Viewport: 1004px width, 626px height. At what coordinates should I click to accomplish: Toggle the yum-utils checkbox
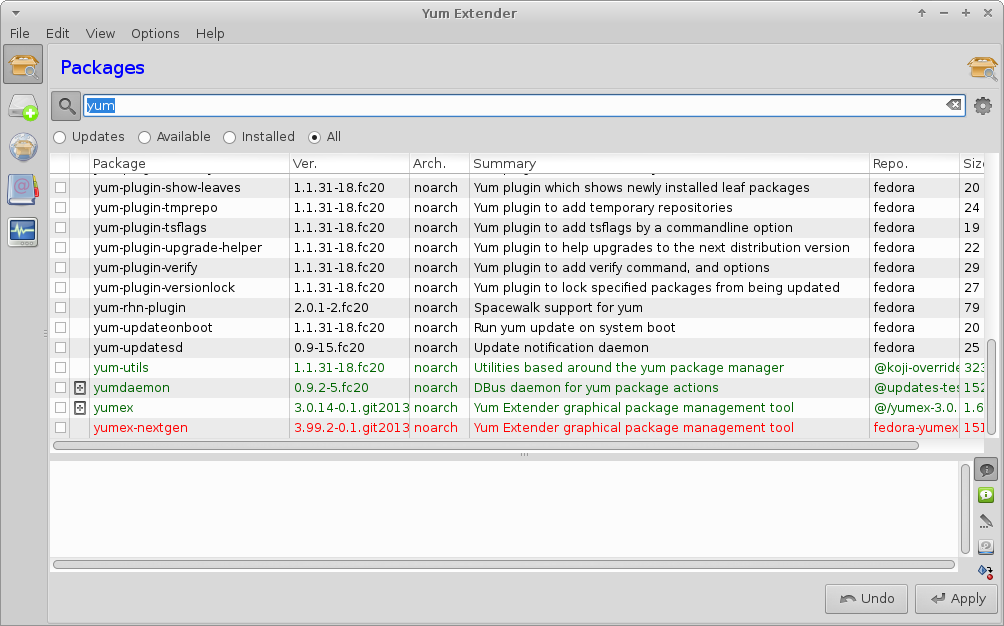click(60, 367)
